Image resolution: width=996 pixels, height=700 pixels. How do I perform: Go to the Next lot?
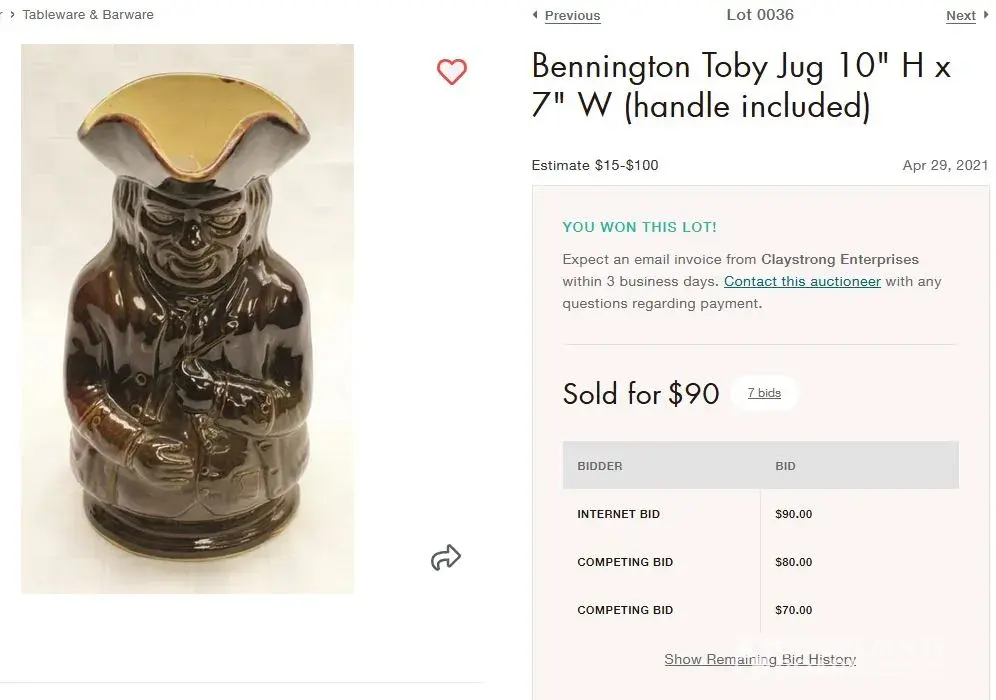[x=961, y=16]
